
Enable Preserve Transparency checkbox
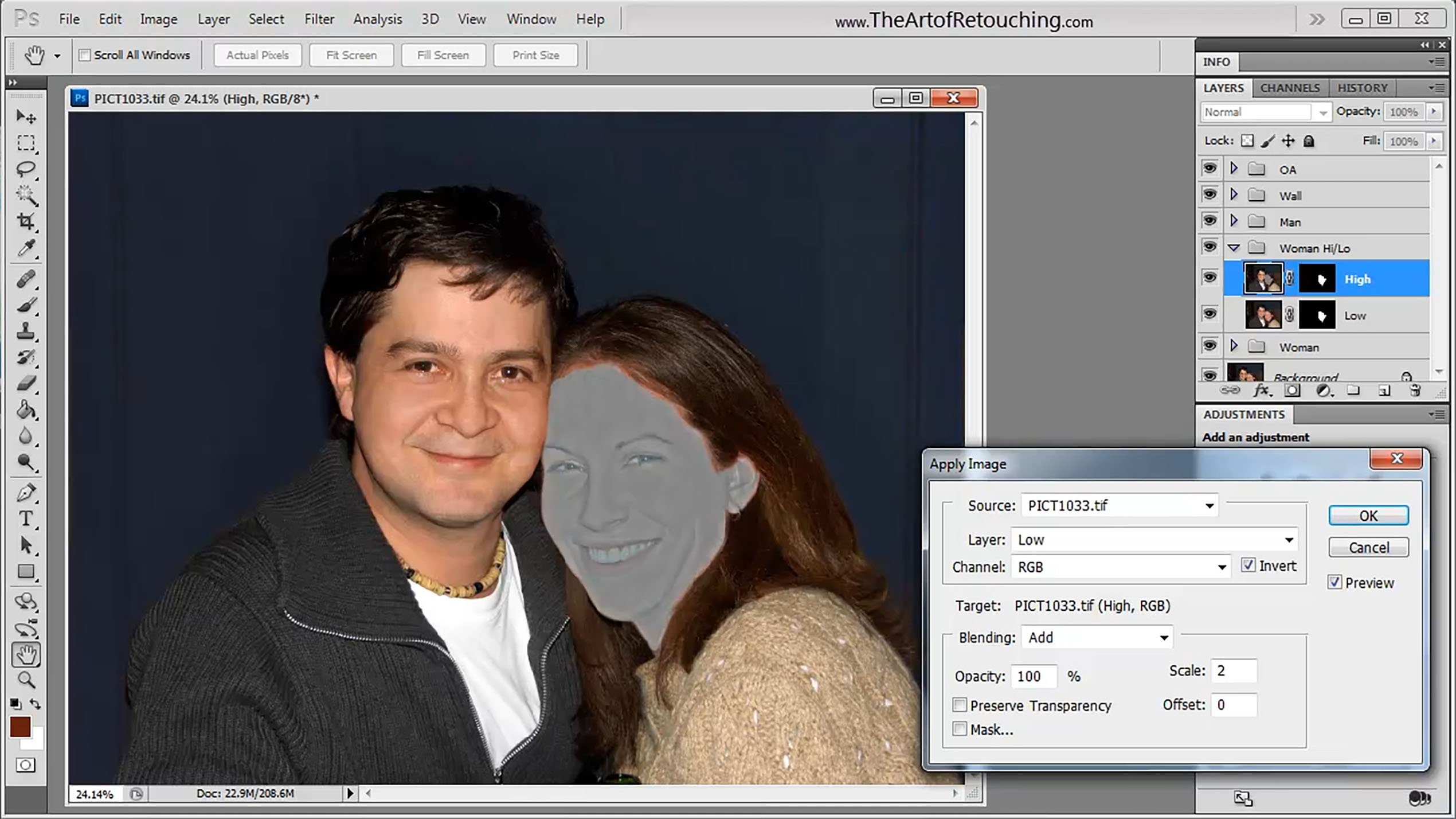coord(960,705)
